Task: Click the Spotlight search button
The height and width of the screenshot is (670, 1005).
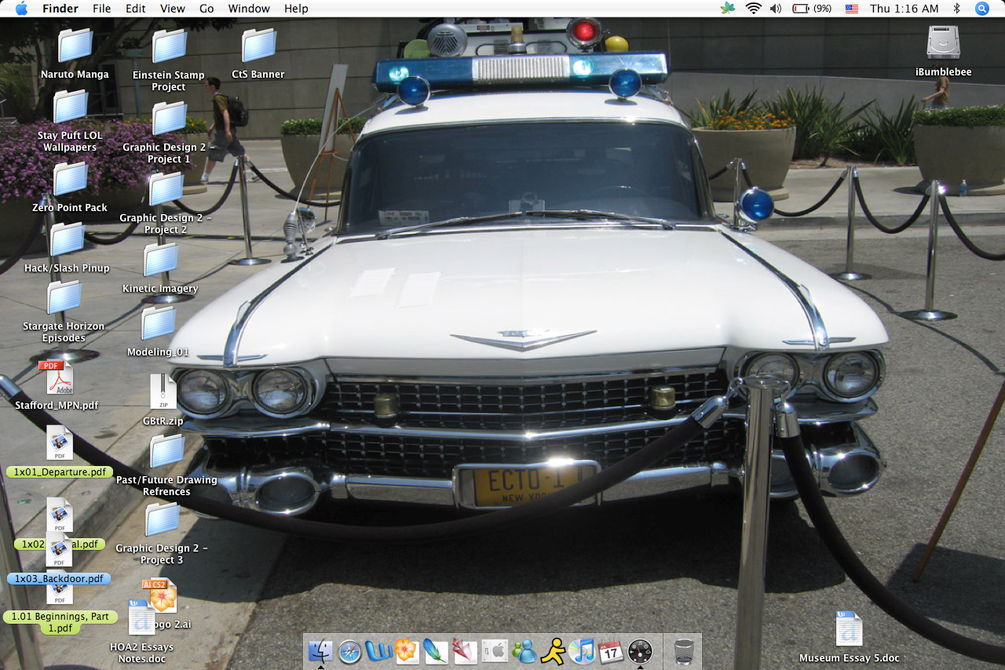Action: (x=981, y=8)
